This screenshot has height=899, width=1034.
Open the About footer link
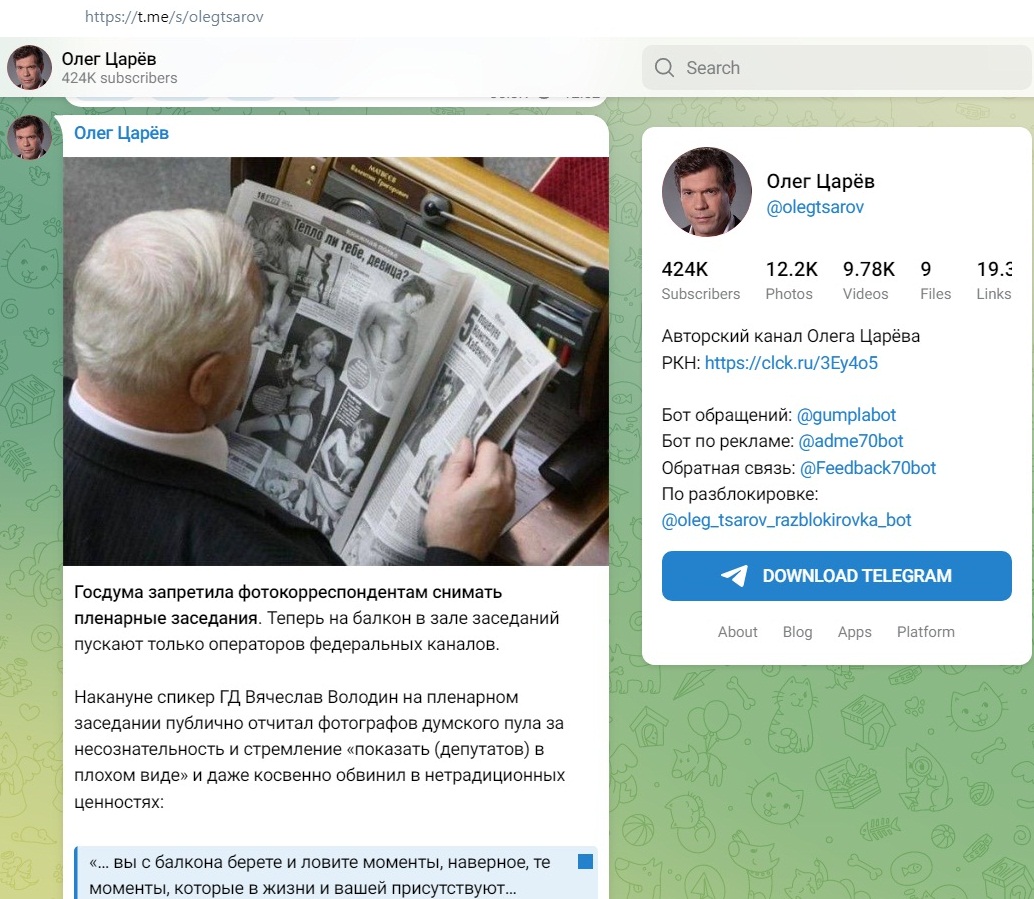(x=737, y=632)
